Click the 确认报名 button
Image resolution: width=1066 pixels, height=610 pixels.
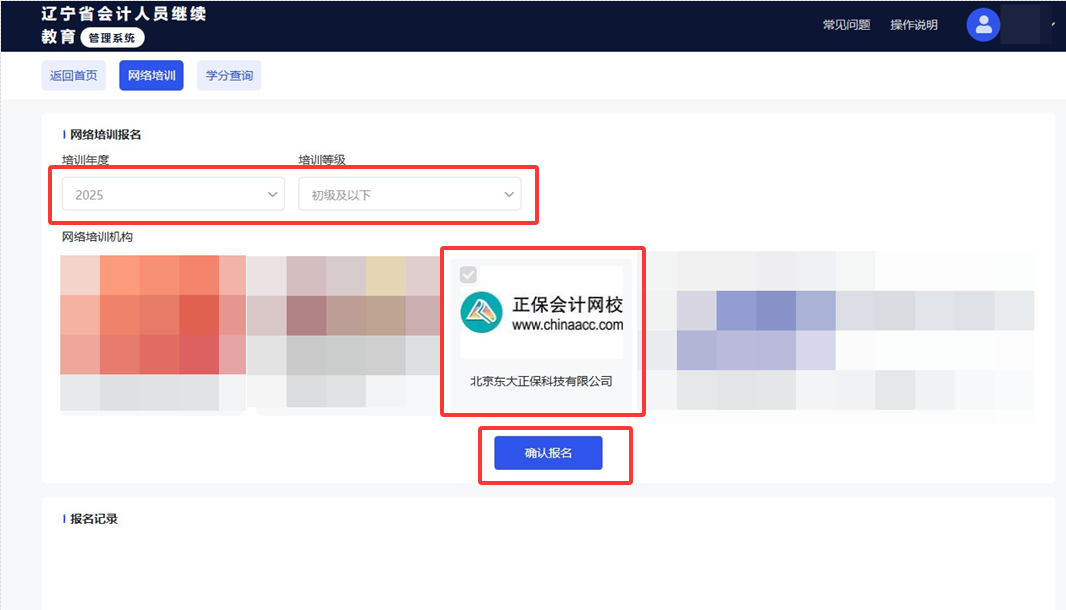[548, 453]
